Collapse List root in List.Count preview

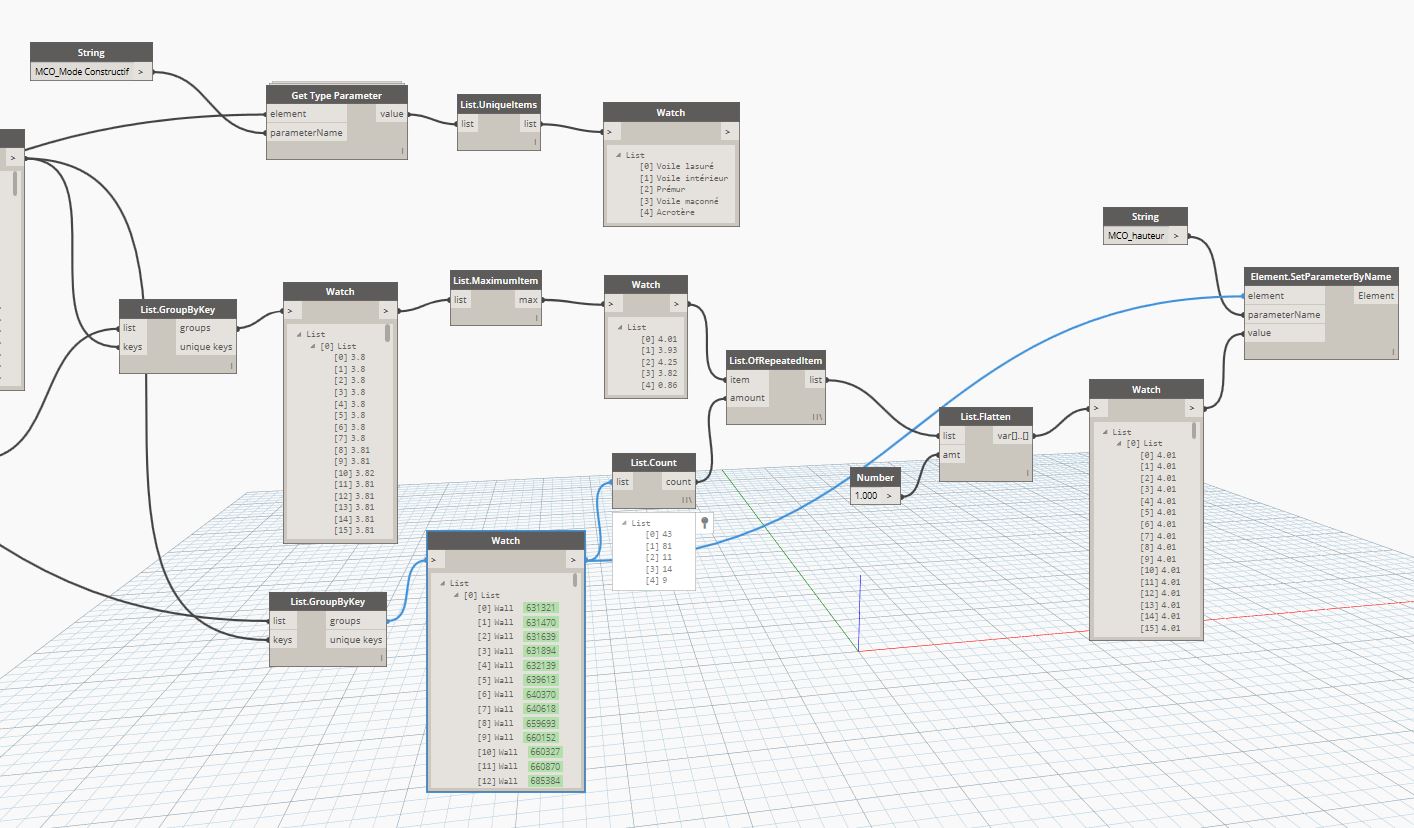625,523
